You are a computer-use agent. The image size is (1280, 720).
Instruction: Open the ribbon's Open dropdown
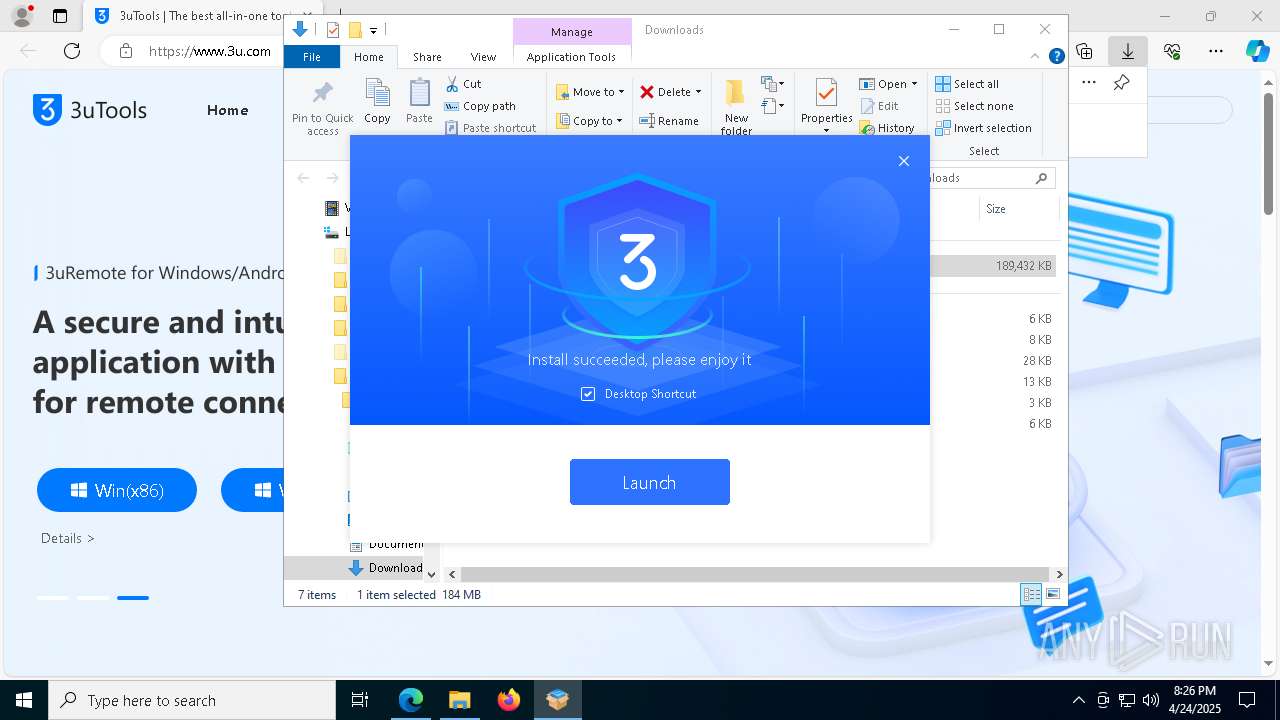pyautogui.click(x=888, y=84)
